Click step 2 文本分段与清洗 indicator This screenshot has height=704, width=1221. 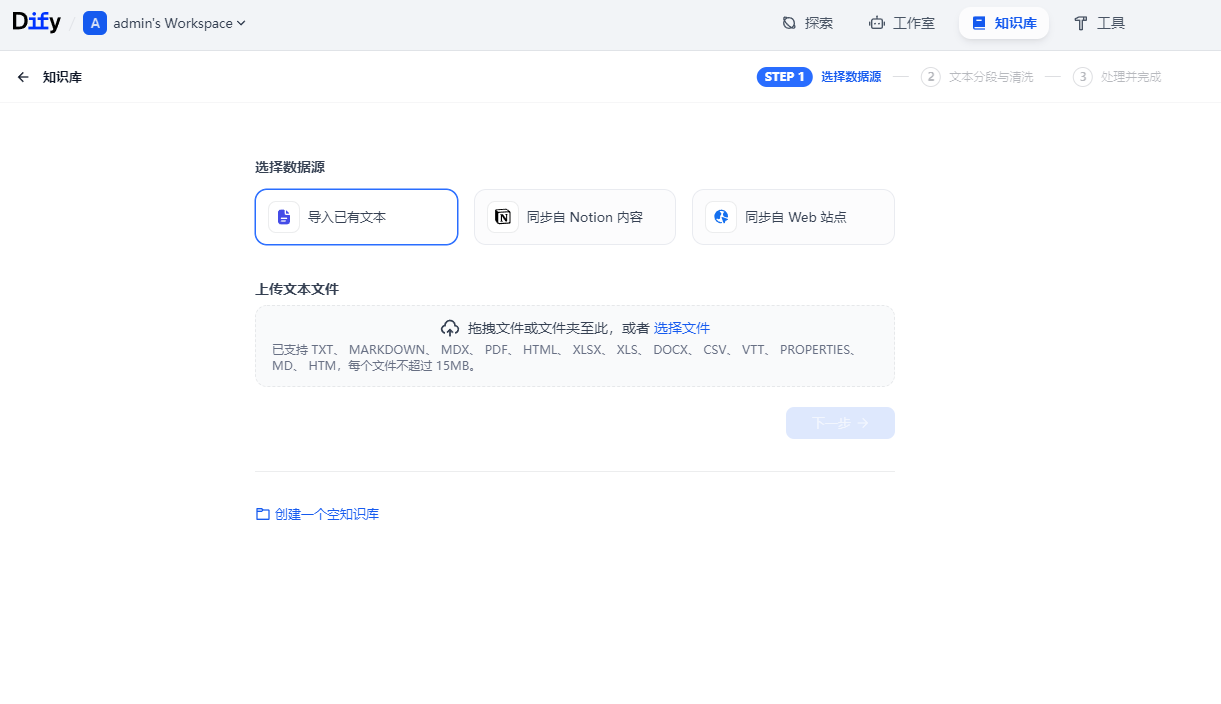978,77
